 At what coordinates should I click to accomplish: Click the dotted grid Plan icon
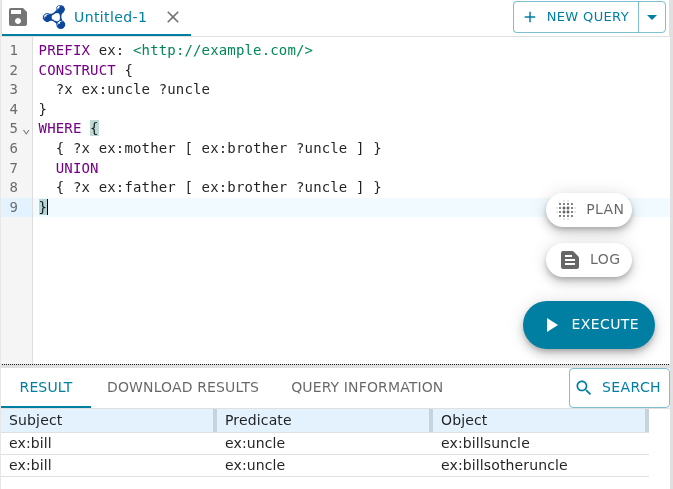pos(566,210)
